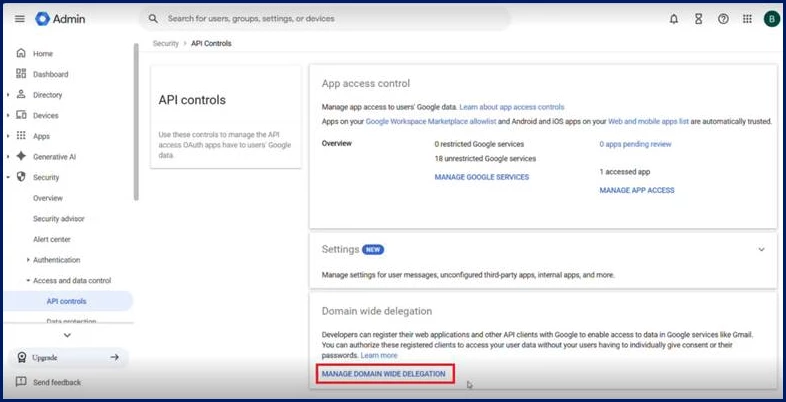786x402 pixels.
Task: Click Manage Google Services link
Action: coord(482,177)
